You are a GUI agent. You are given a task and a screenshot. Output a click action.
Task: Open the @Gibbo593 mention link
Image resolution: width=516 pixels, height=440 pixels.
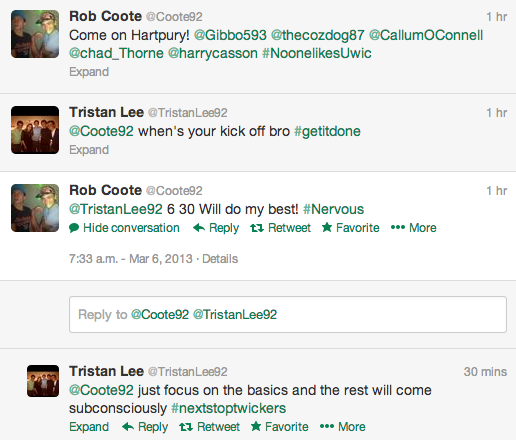click(230, 35)
